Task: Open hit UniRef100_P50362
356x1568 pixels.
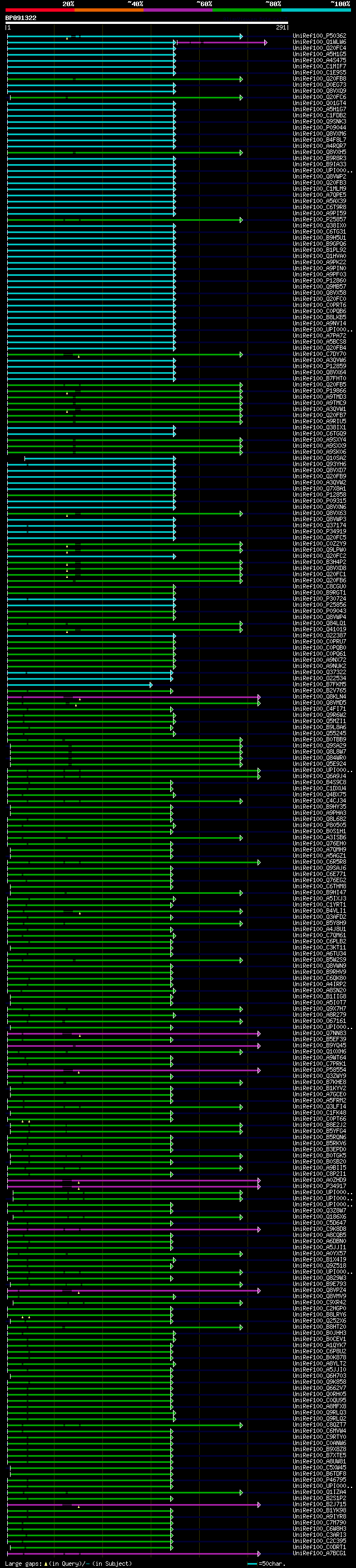Action: click(x=319, y=36)
